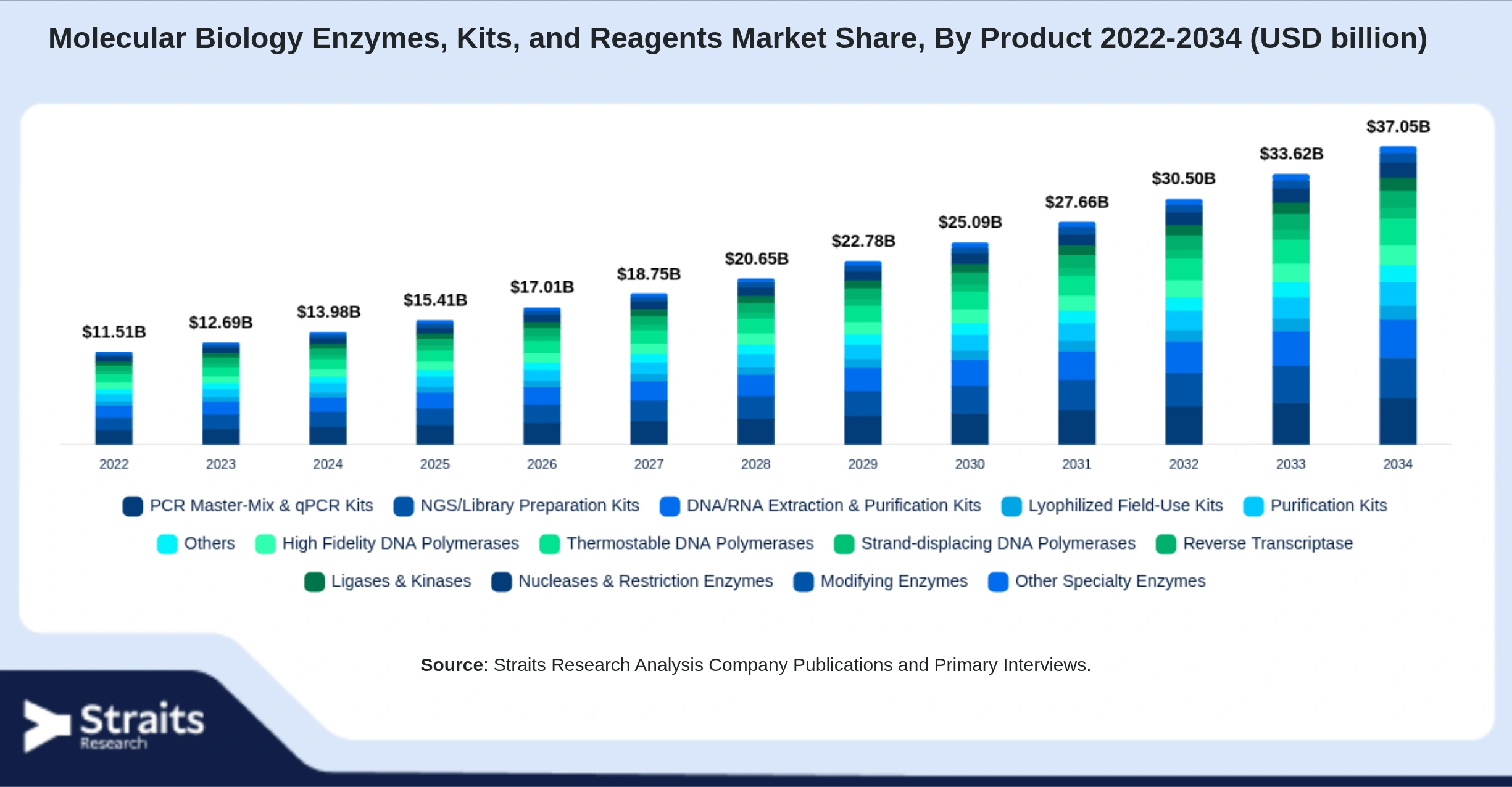Click the Strand-displacing DNA Polymerases swatch
Image resolution: width=1512 pixels, height=787 pixels.
click(844, 544)
